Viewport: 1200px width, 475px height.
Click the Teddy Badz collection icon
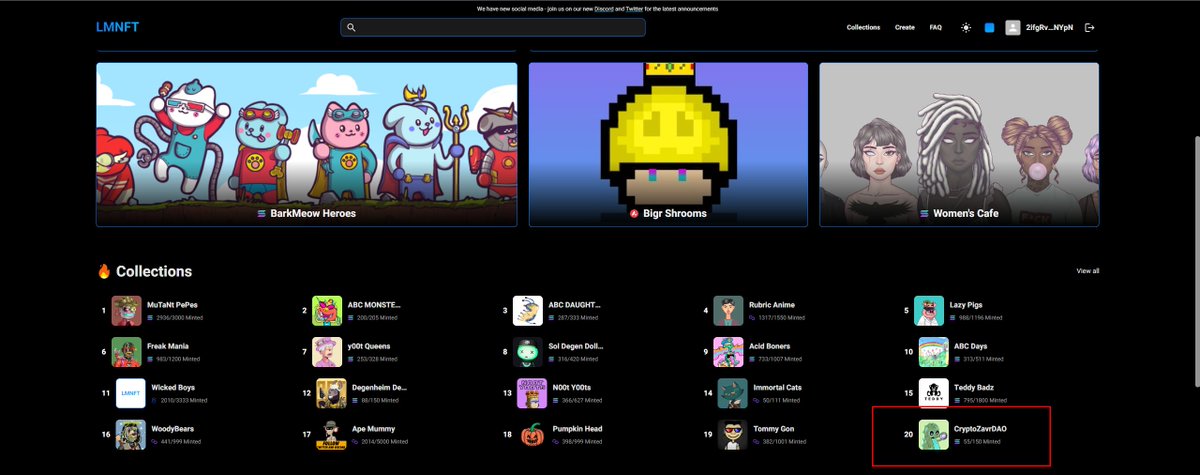click(x=934, y=393)
